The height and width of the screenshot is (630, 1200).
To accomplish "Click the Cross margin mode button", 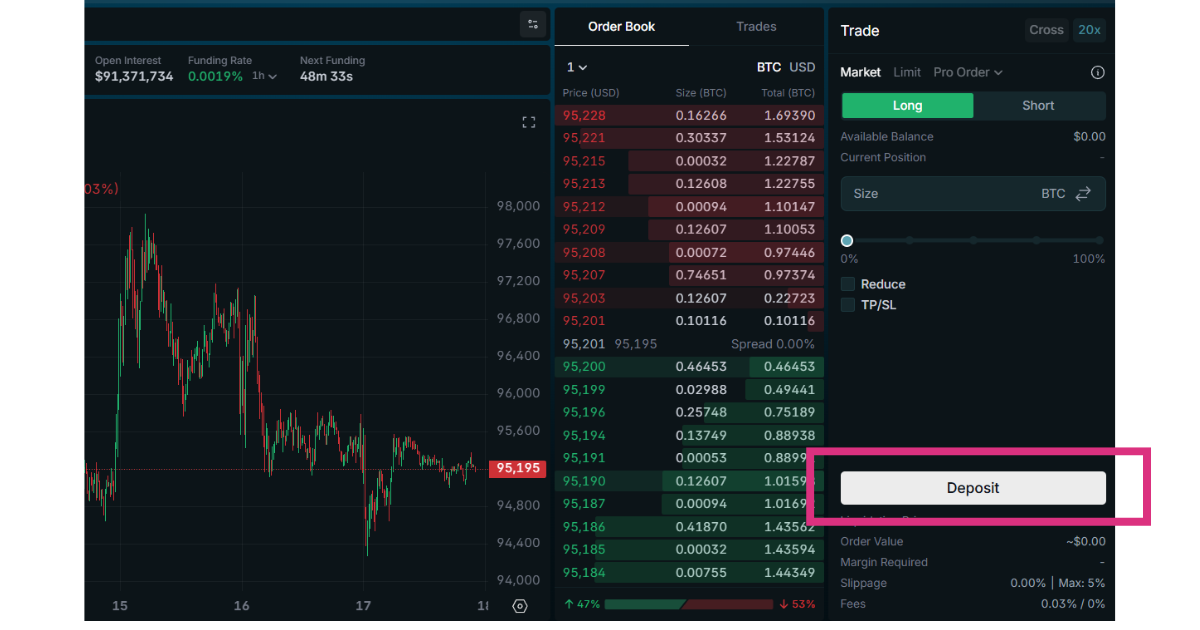I will tap(1046, 30).
